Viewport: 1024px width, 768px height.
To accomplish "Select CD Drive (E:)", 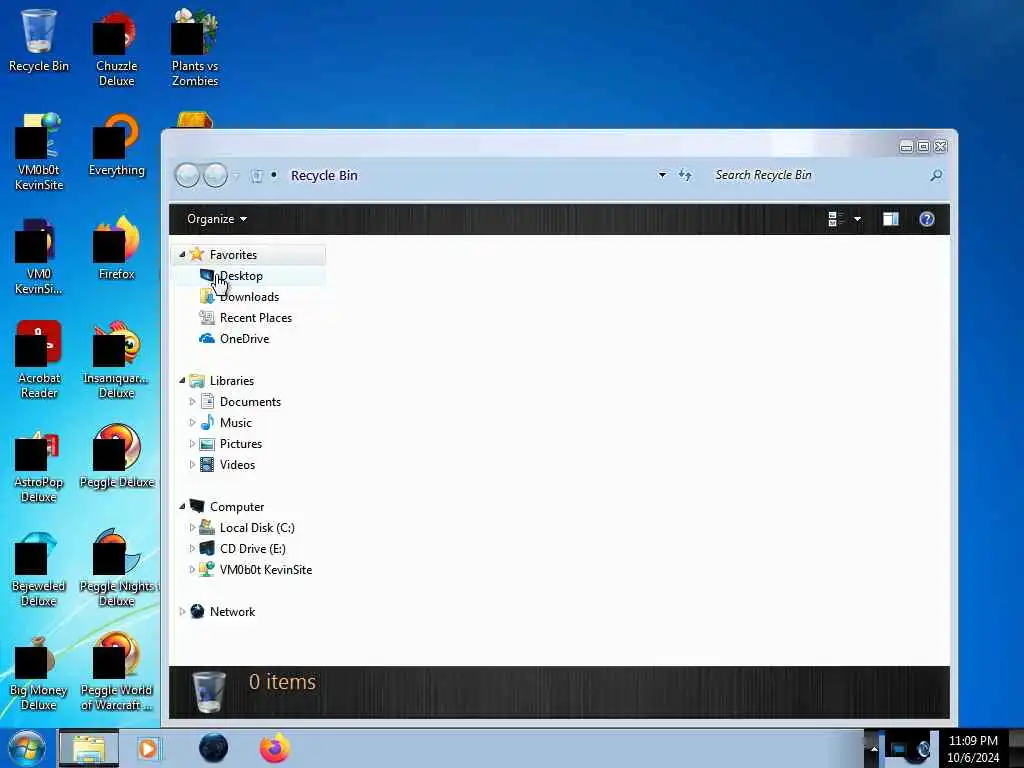I will [x=252, y=549].
